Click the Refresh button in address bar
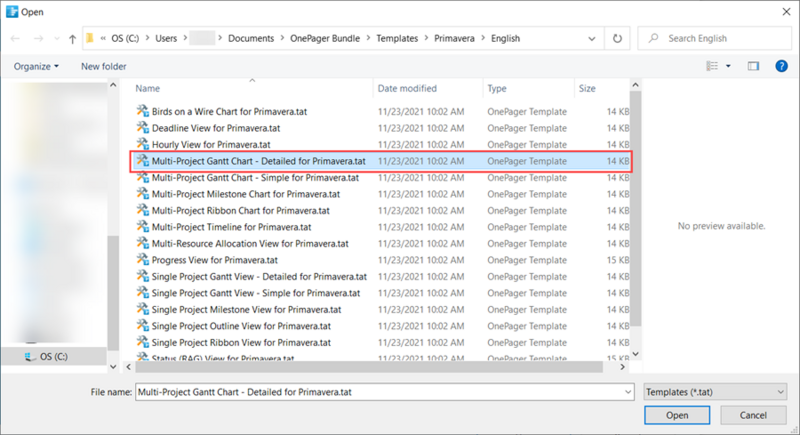The height and width of the screenshot is (435, 800). 617,38
